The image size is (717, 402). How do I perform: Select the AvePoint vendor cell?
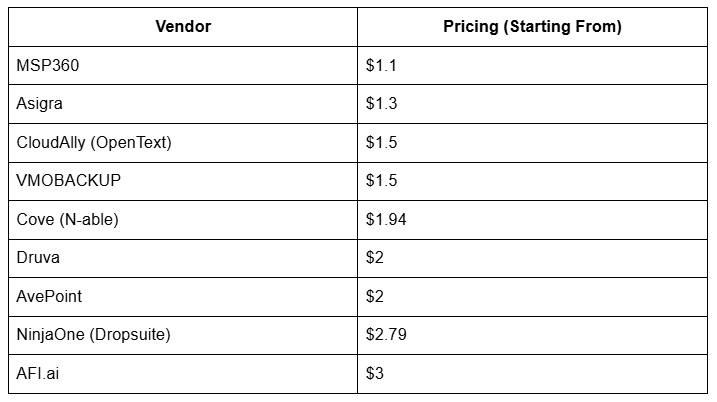(x=47, y=297)
